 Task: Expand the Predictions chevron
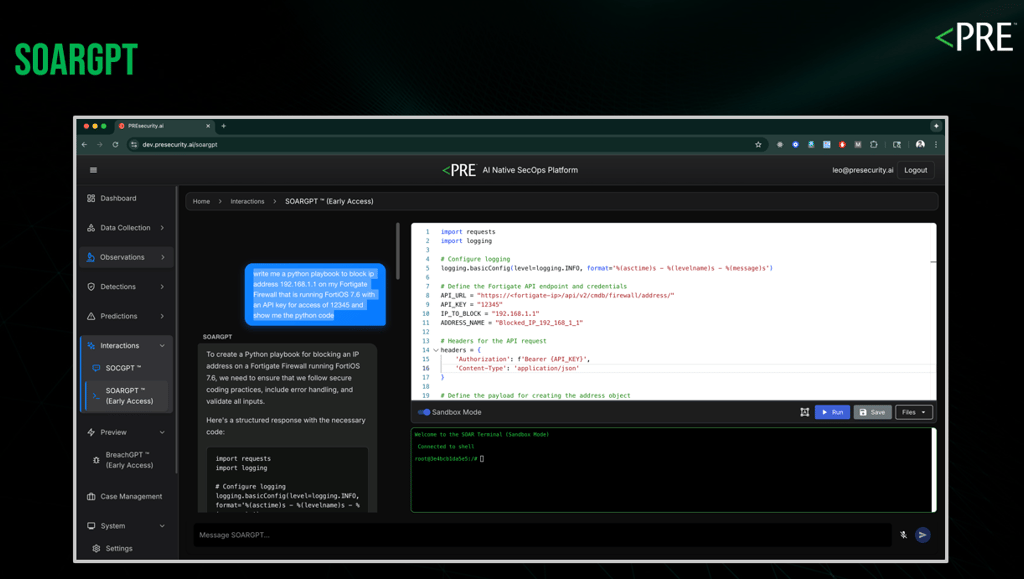pyautogui.click(x=162, y=316)
